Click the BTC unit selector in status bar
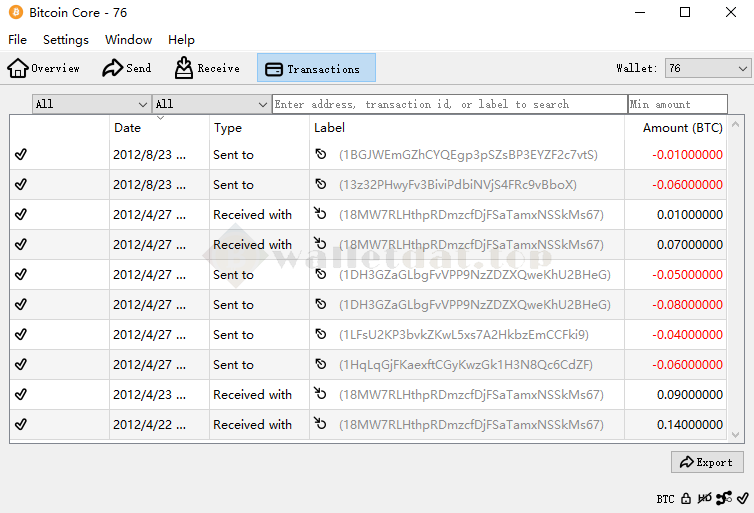Image resolution: width=754 pixels, height=513 pixels. coord(665,498)
